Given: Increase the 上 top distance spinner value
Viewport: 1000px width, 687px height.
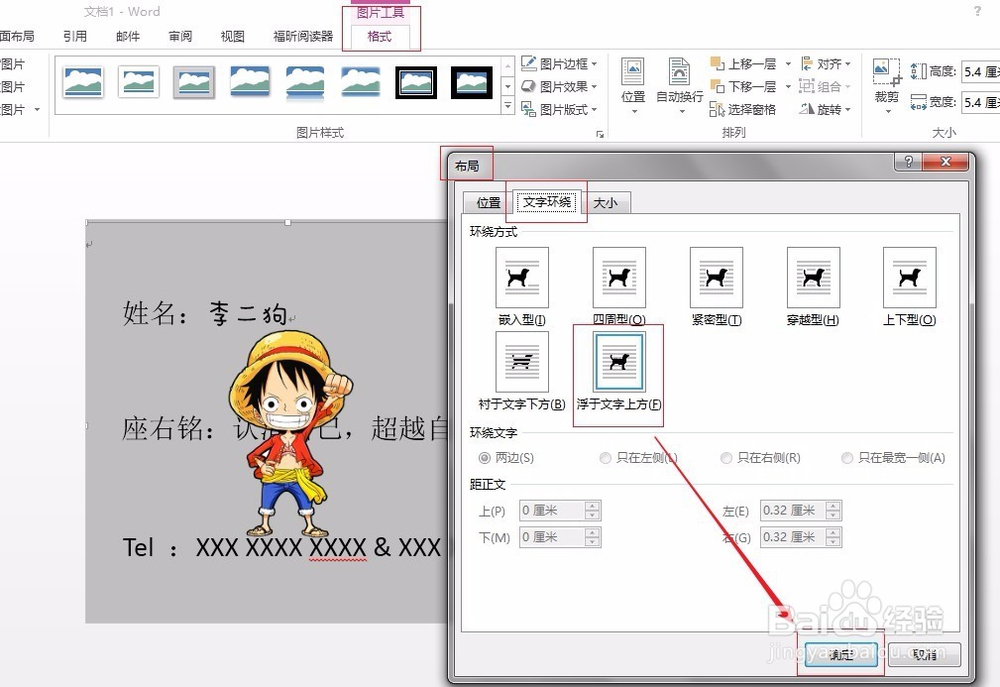Looking at the screenshot, I should click(592, 506).
